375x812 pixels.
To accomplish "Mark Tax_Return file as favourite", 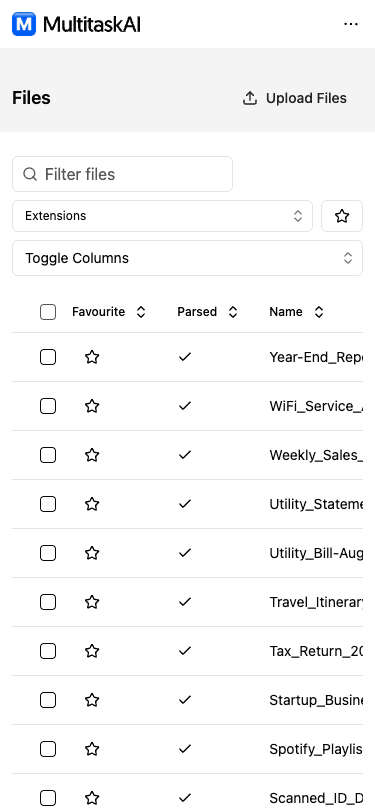I will tap(92, 651).
